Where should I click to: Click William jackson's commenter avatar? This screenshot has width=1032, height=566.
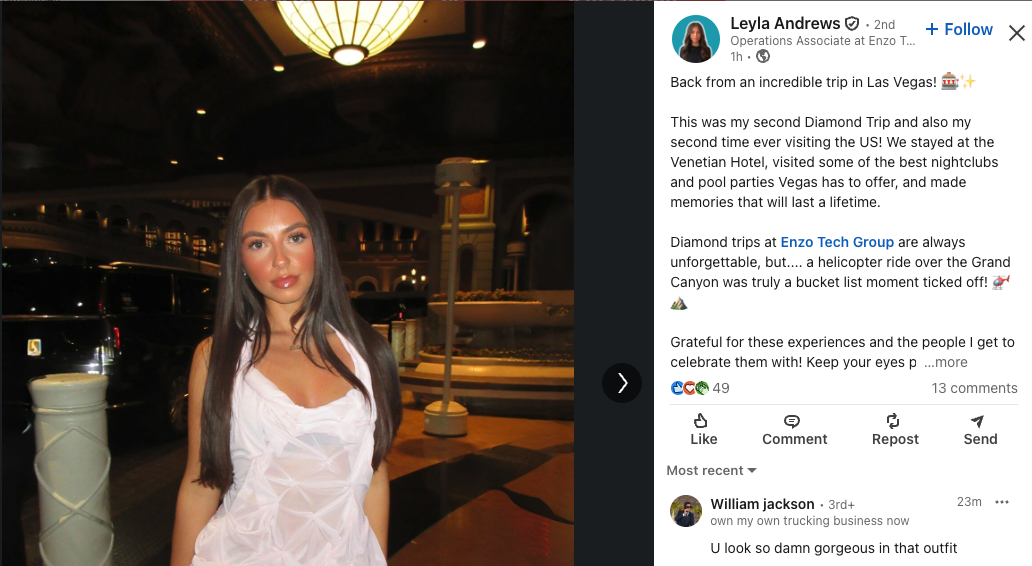(x=686, y=511)
